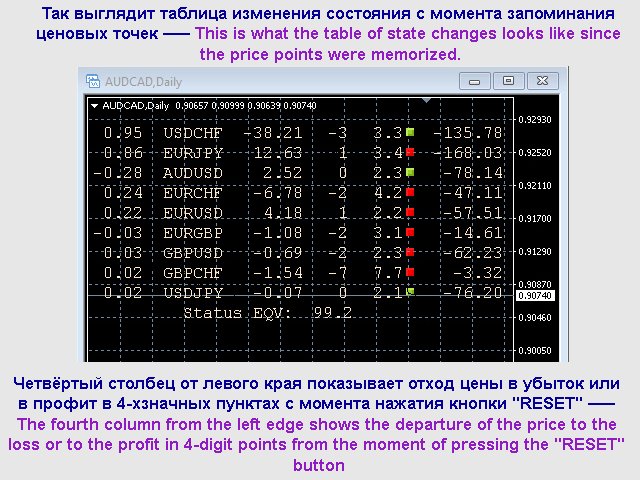Click the red indicator square beside EURJPY

[x=409, y=152]
